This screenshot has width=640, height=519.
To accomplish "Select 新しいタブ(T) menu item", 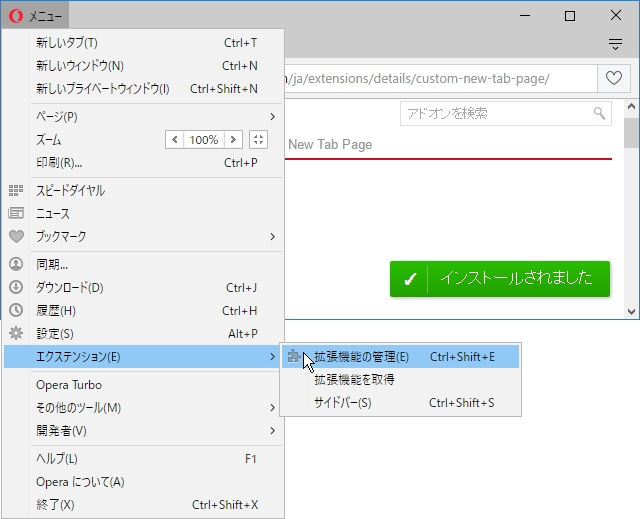I will point(143,42).
